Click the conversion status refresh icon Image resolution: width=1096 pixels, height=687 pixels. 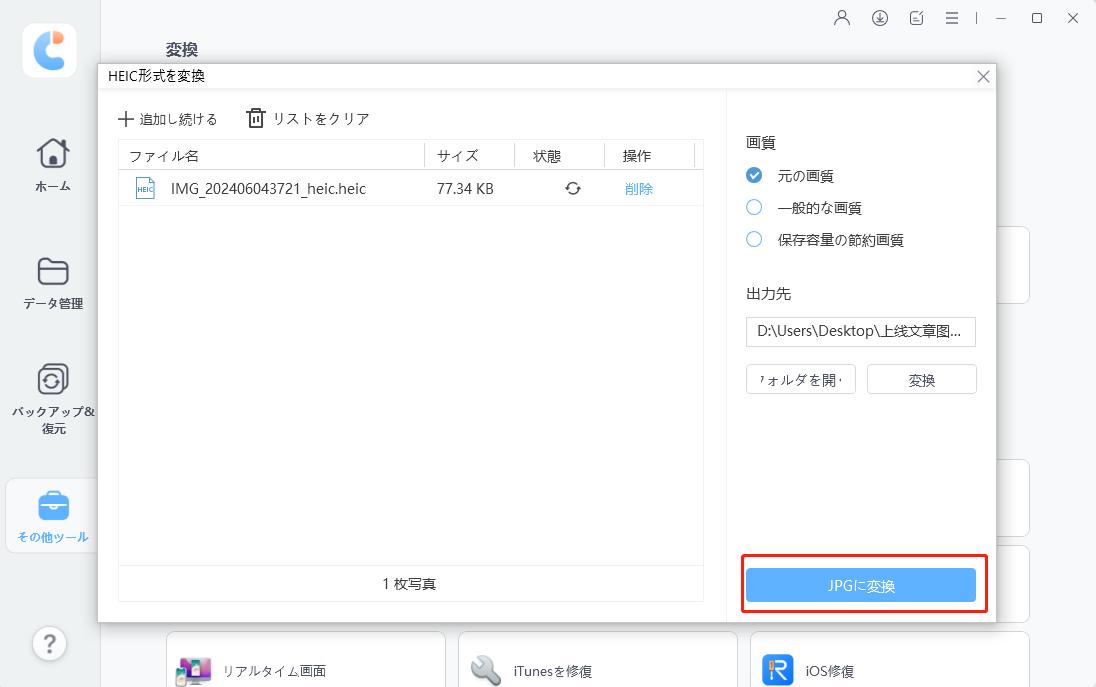(x=572, y=188)
